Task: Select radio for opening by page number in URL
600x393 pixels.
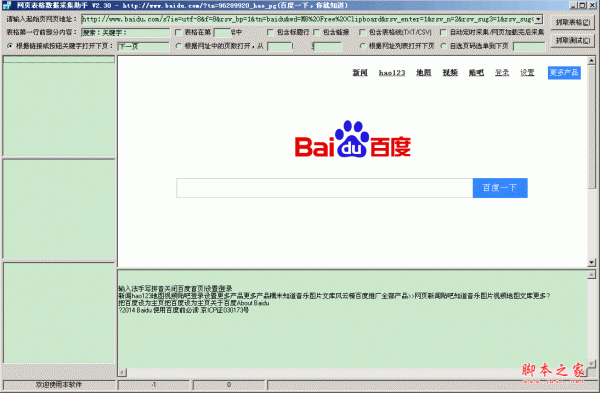Action: click(x=178, y=46)
